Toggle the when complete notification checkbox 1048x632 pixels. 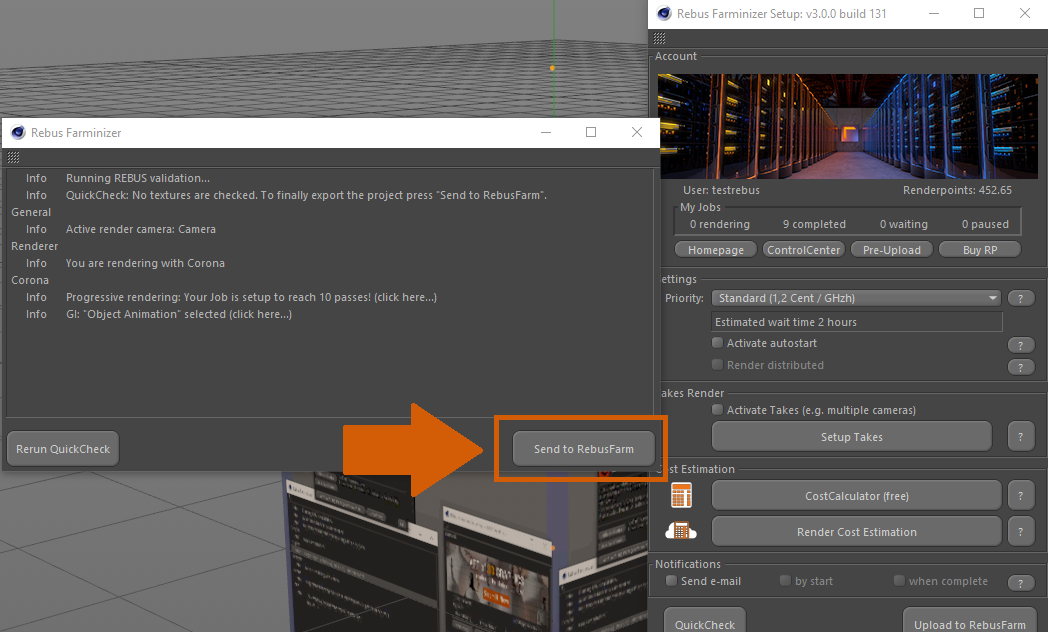[x=899, y=581]
